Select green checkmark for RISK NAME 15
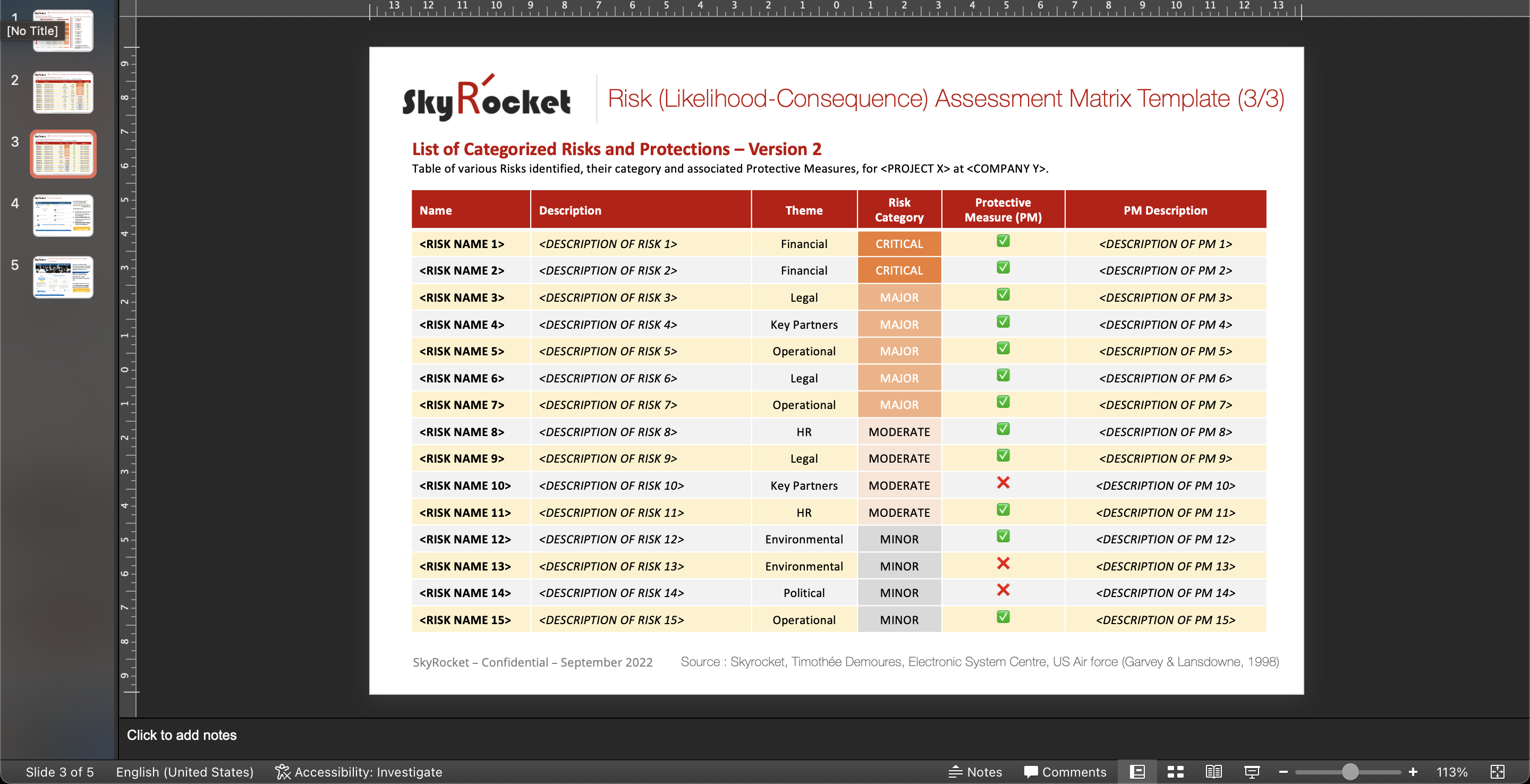Viewport: 1530px width, 784px height. click(1003, 617)
